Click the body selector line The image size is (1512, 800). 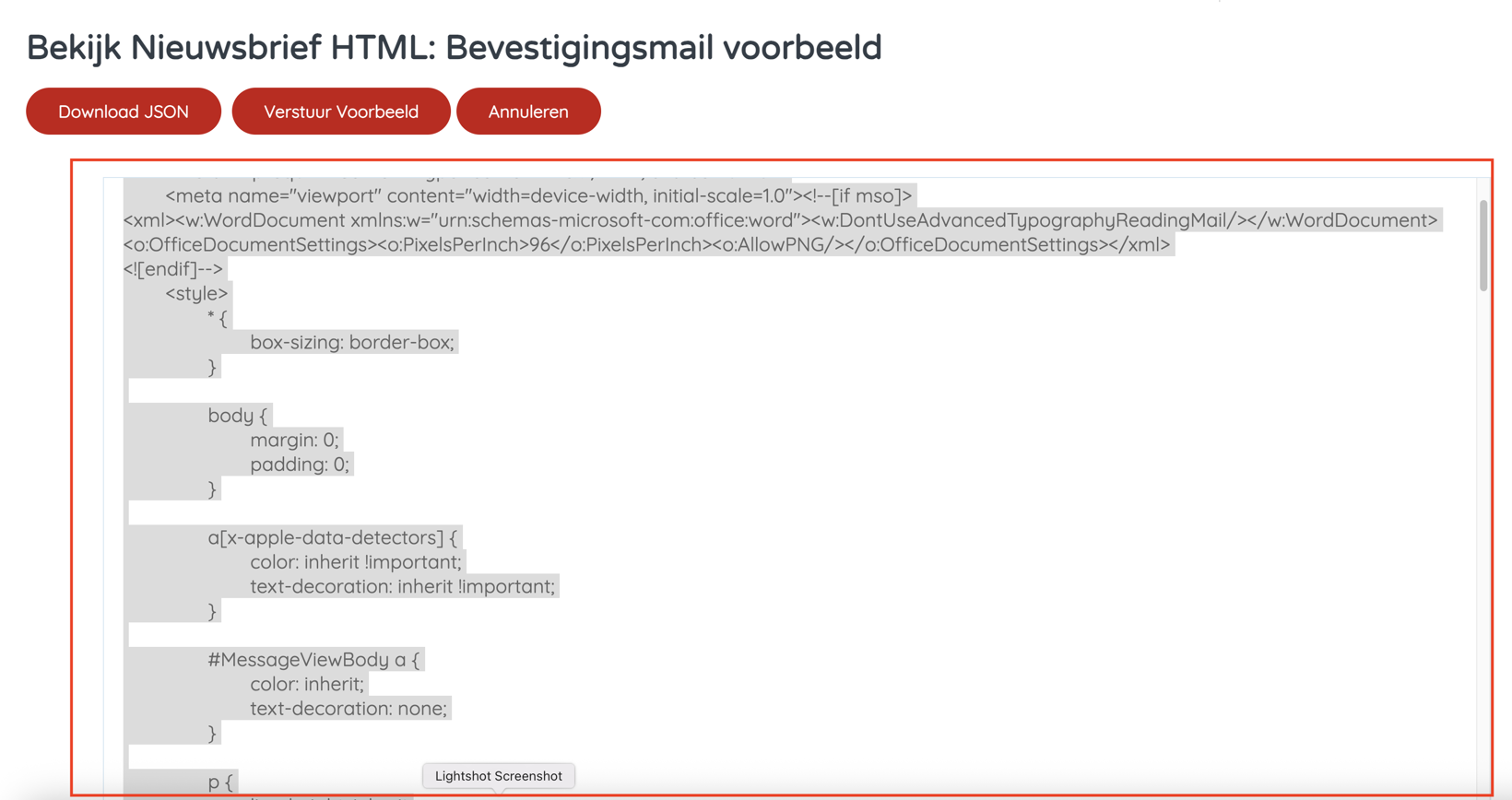click(x=237, y=416)
